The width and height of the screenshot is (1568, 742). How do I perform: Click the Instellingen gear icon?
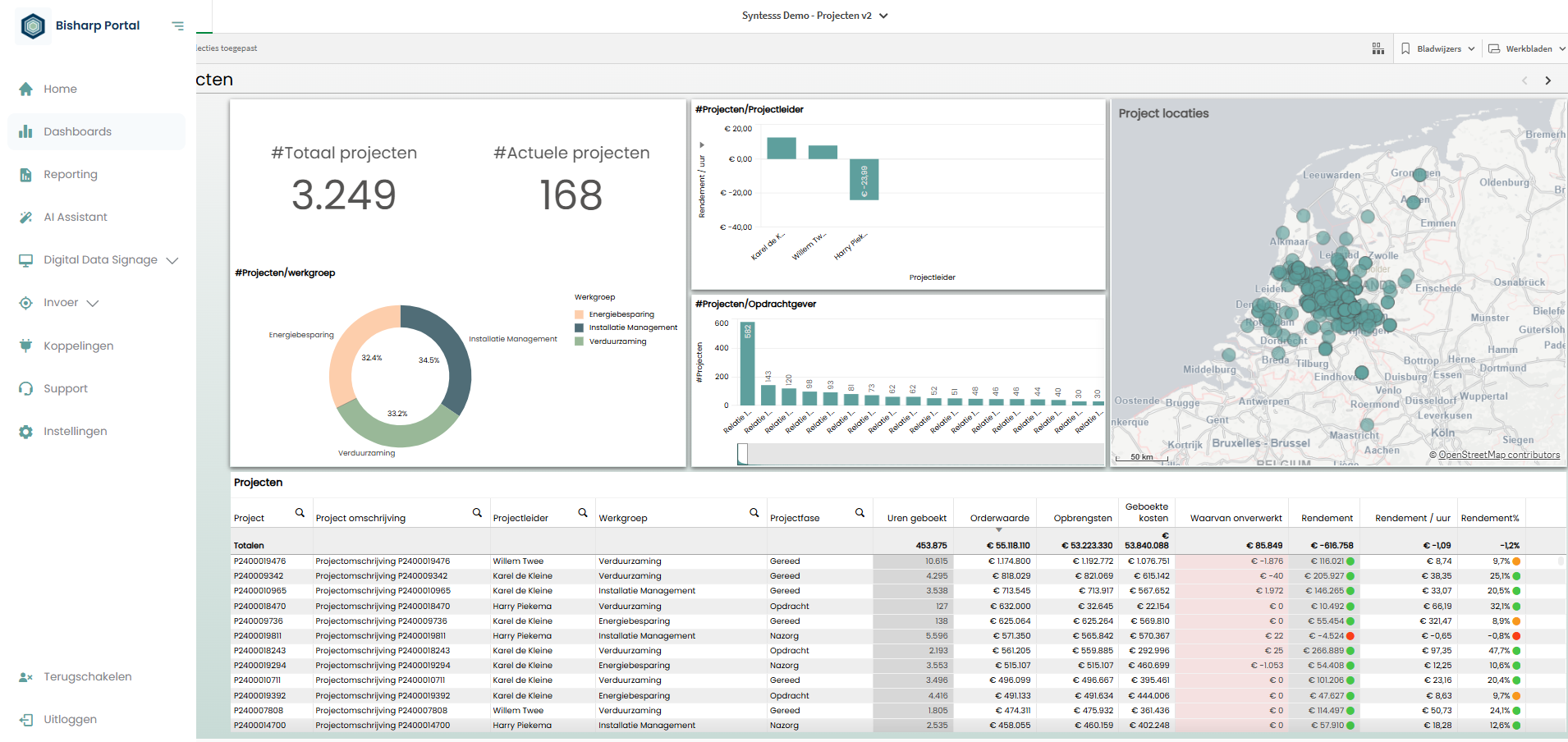click(26, 431)
